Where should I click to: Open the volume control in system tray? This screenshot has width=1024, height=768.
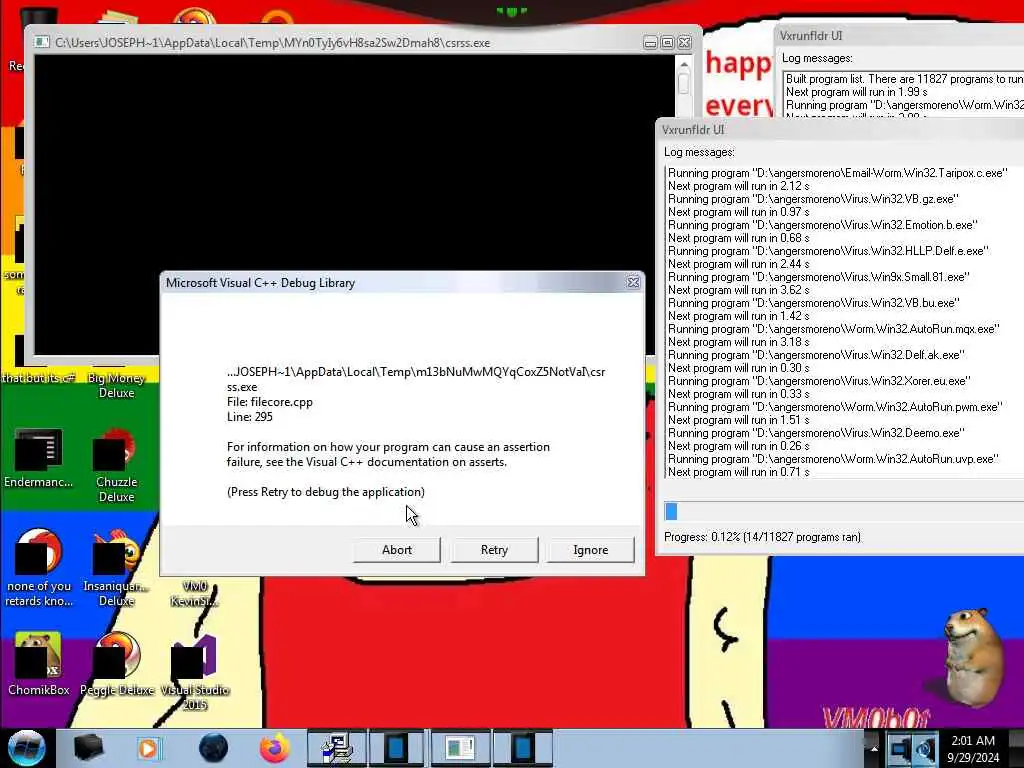click(x=925, y=748)
